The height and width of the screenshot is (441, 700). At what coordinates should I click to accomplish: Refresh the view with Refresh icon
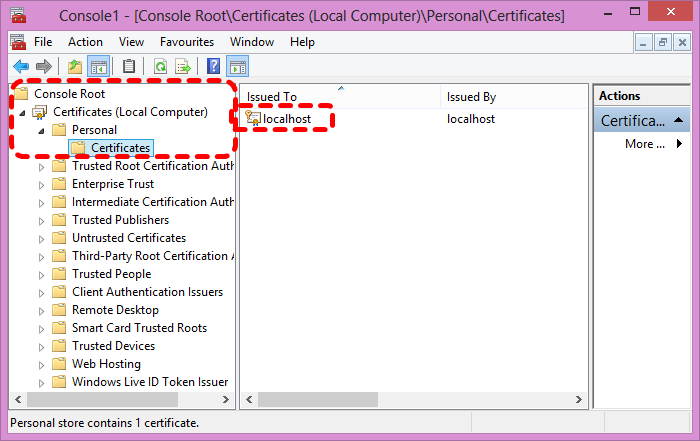(x=160, y=67)
